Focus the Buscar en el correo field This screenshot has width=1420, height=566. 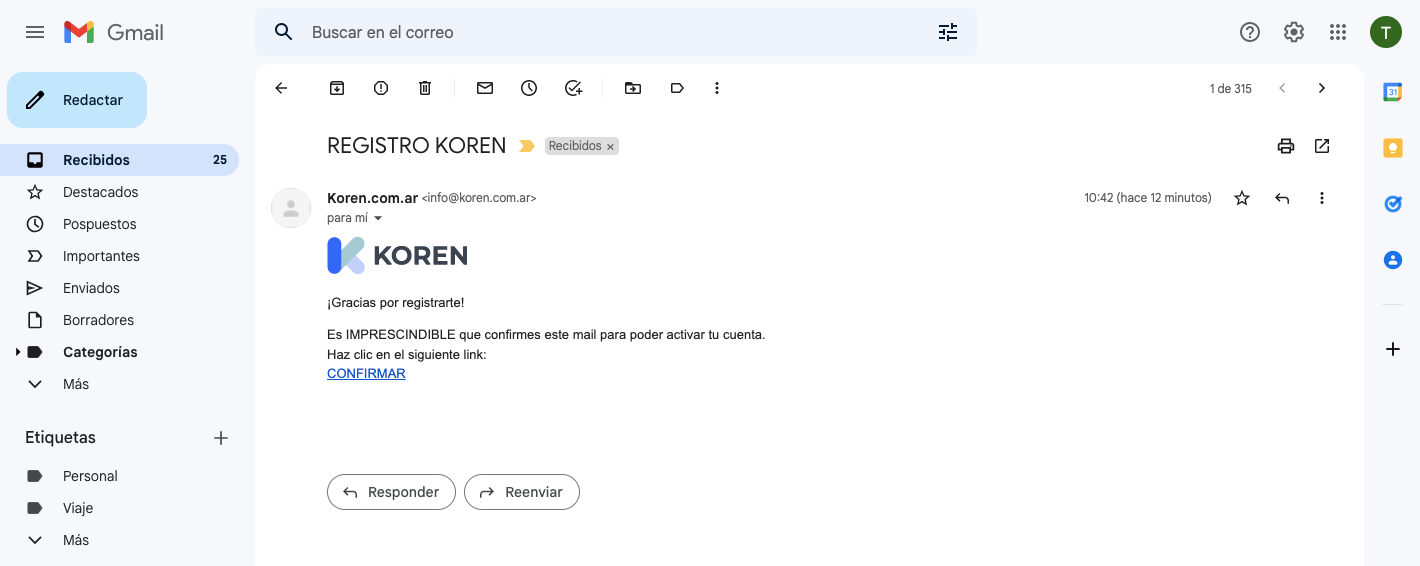point(615,32)
